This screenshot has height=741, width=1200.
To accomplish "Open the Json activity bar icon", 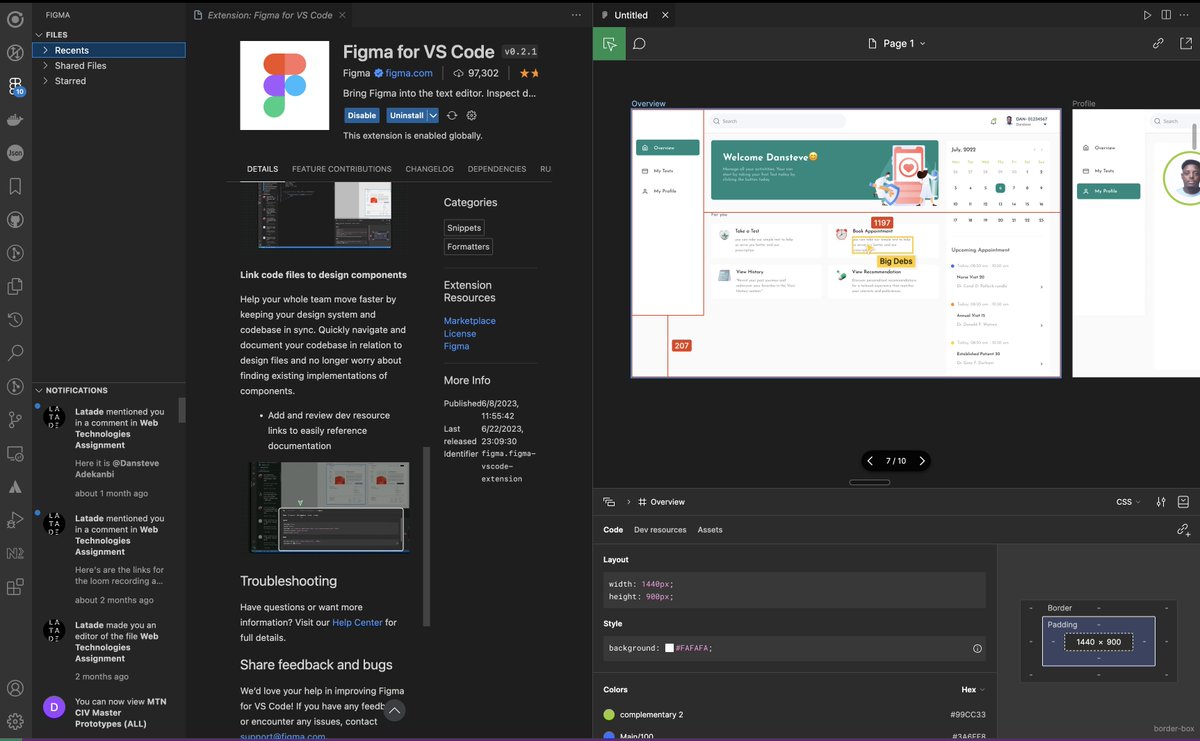I will click(x=15, y=153).
